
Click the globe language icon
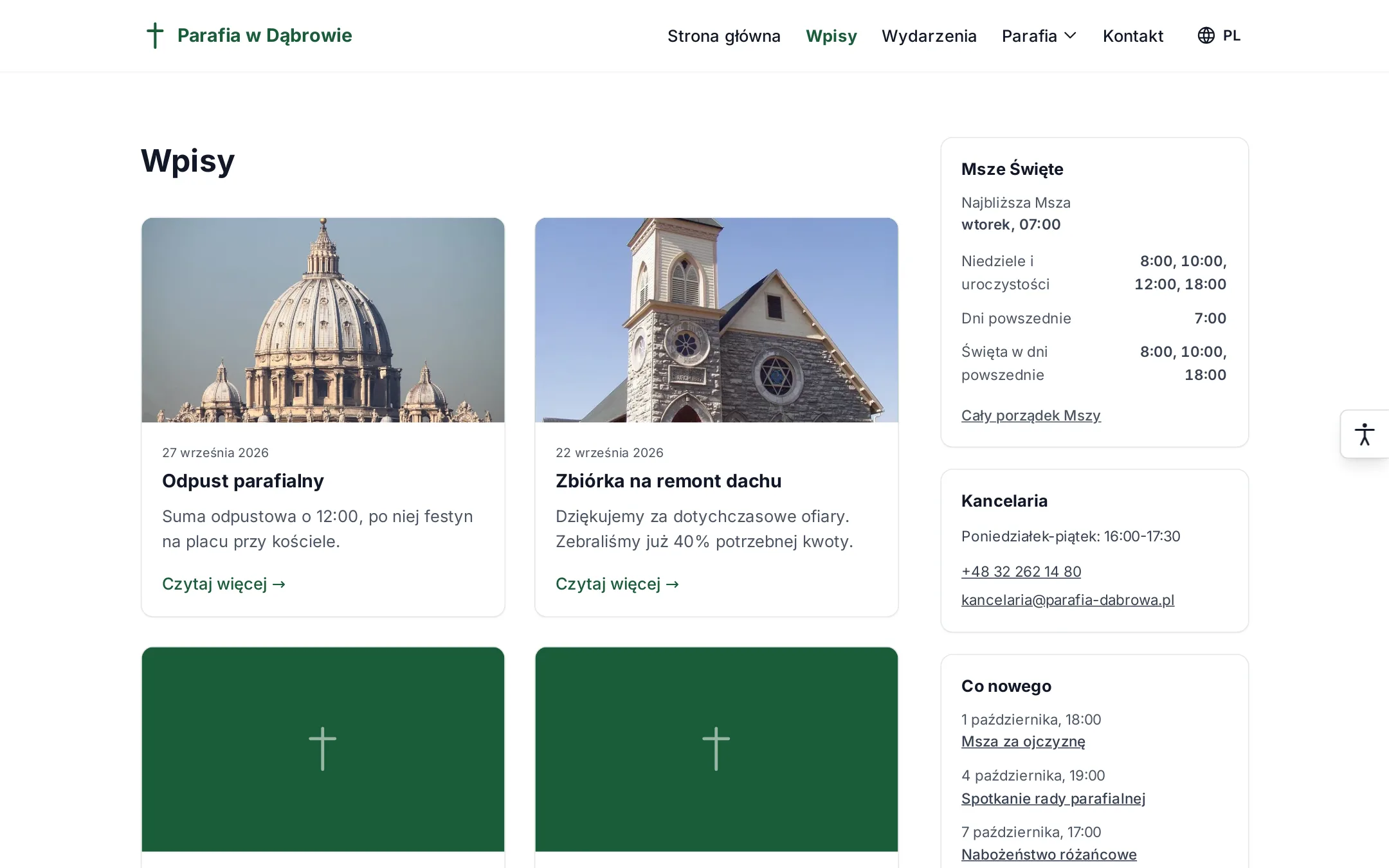click(1206, 35)
